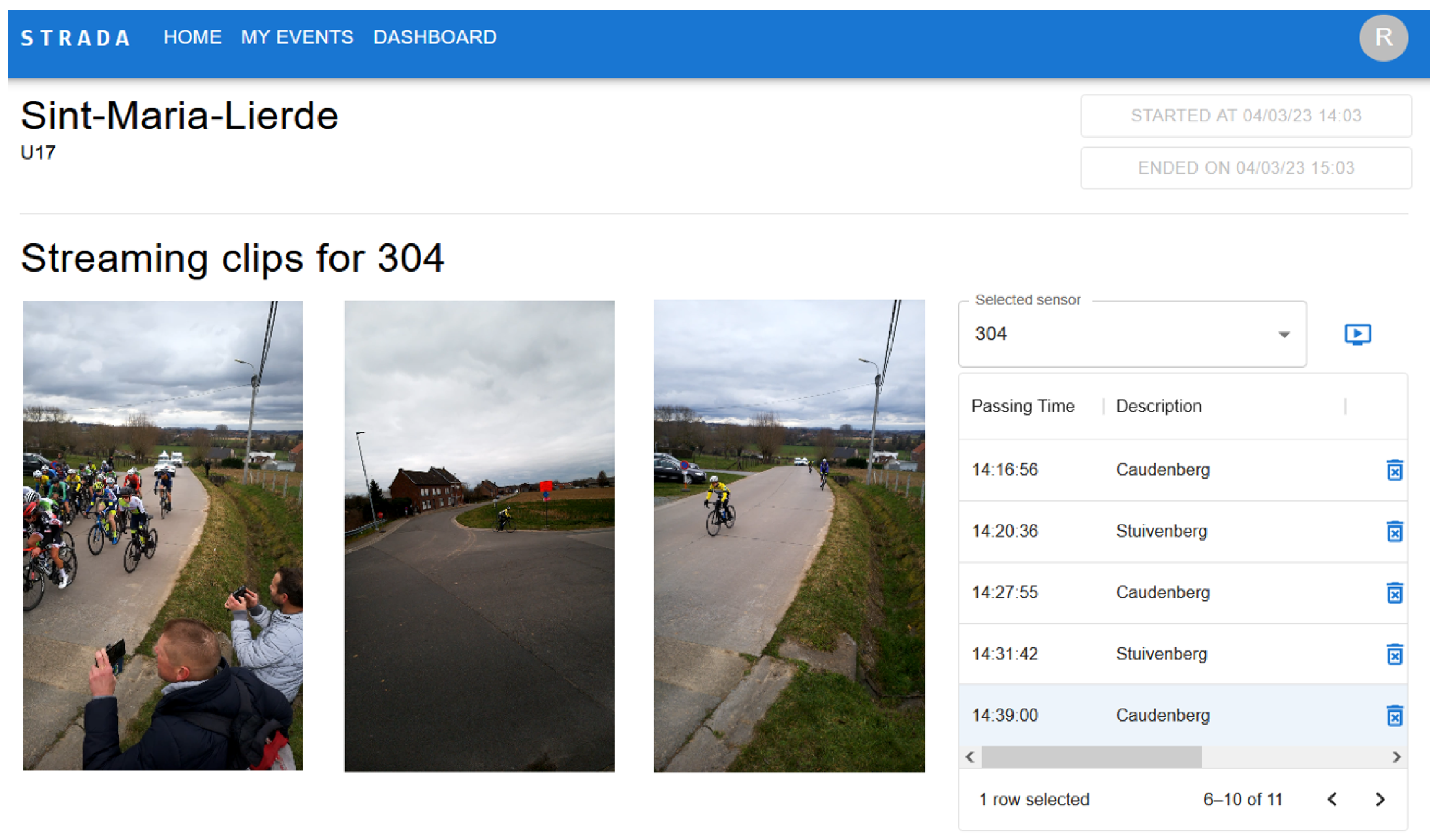The width and height of the screenshot is (1439, 840).
Task: Open the HOME nav item
Action: (192, 38)
